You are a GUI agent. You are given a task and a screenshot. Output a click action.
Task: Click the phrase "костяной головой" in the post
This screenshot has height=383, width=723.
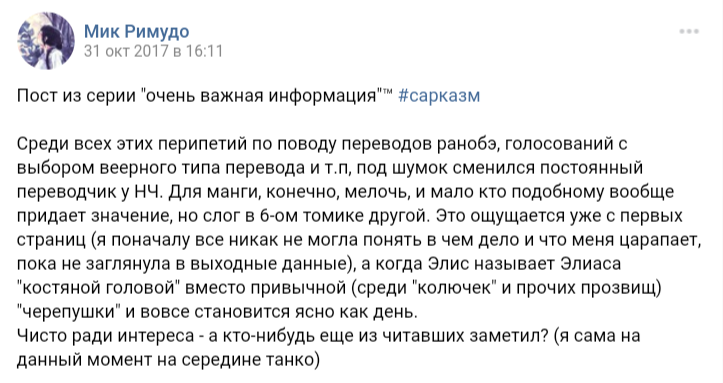pos(98,288)
